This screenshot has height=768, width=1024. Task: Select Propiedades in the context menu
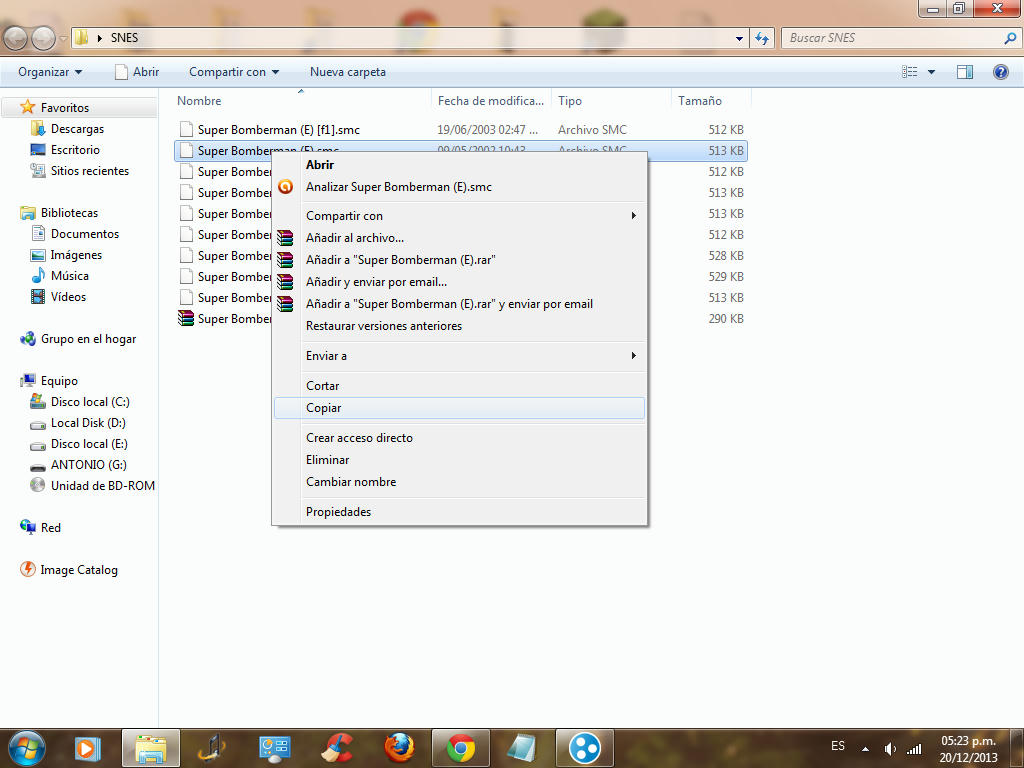click(x=338, y=512)
